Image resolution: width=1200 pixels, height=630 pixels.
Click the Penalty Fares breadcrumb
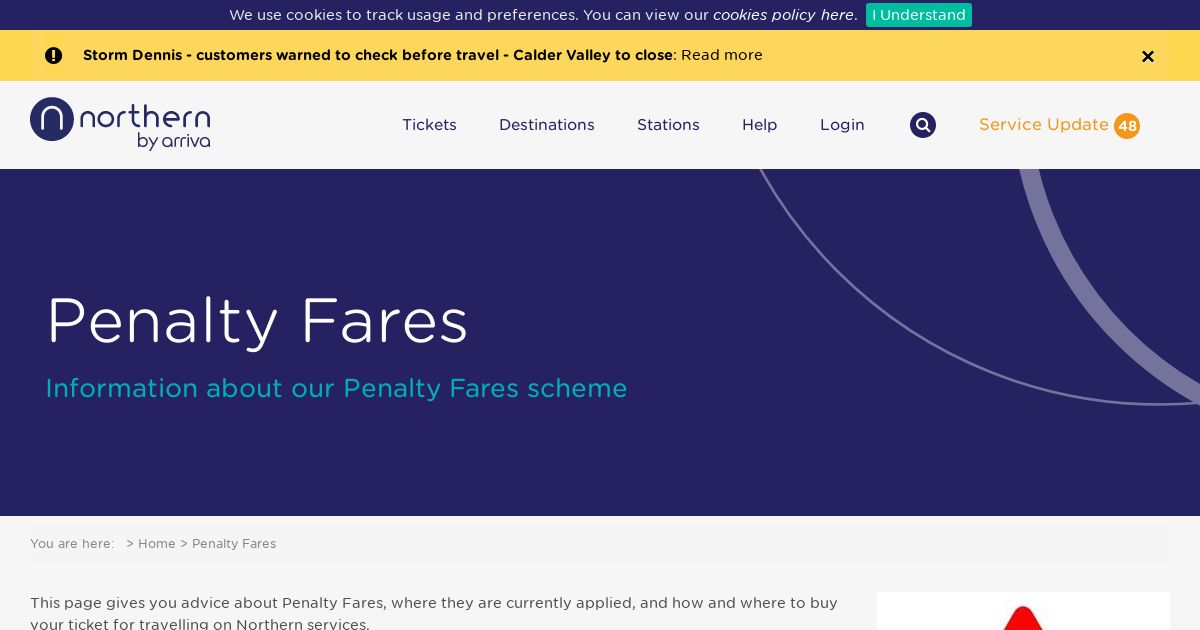click(234, 544)
